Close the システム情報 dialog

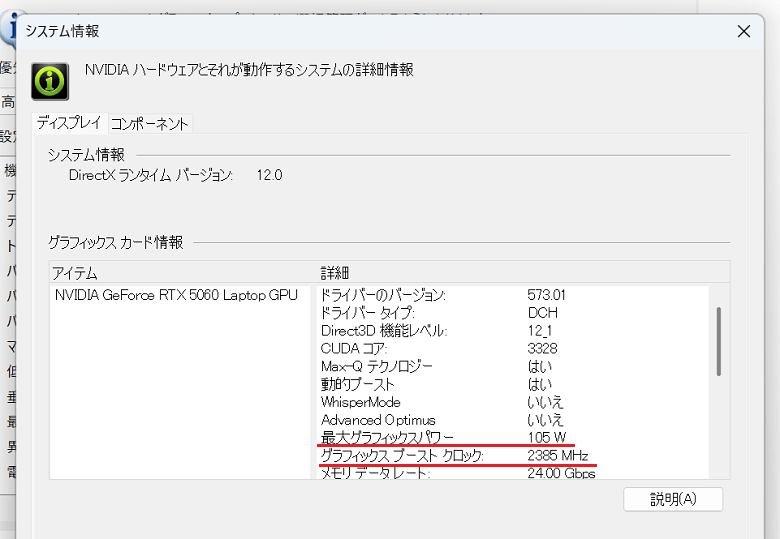[744, 31]
